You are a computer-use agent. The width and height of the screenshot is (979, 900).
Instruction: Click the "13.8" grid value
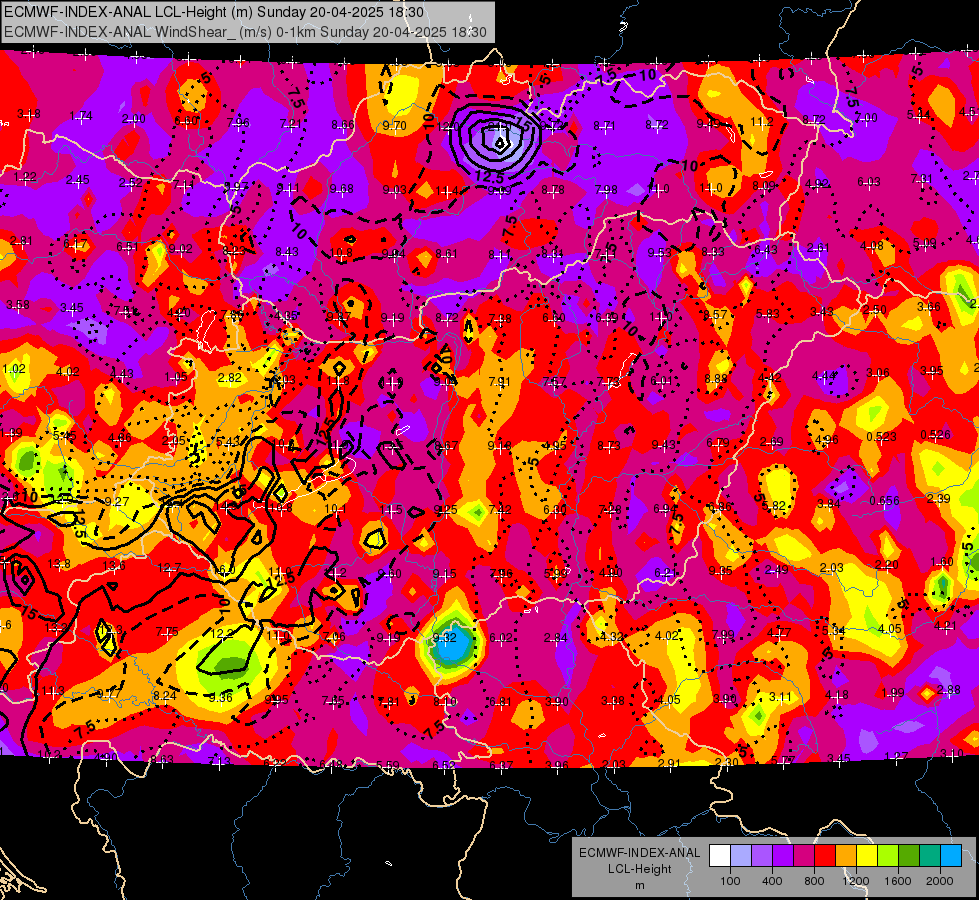pyautogui.click(x=59, y=564)
